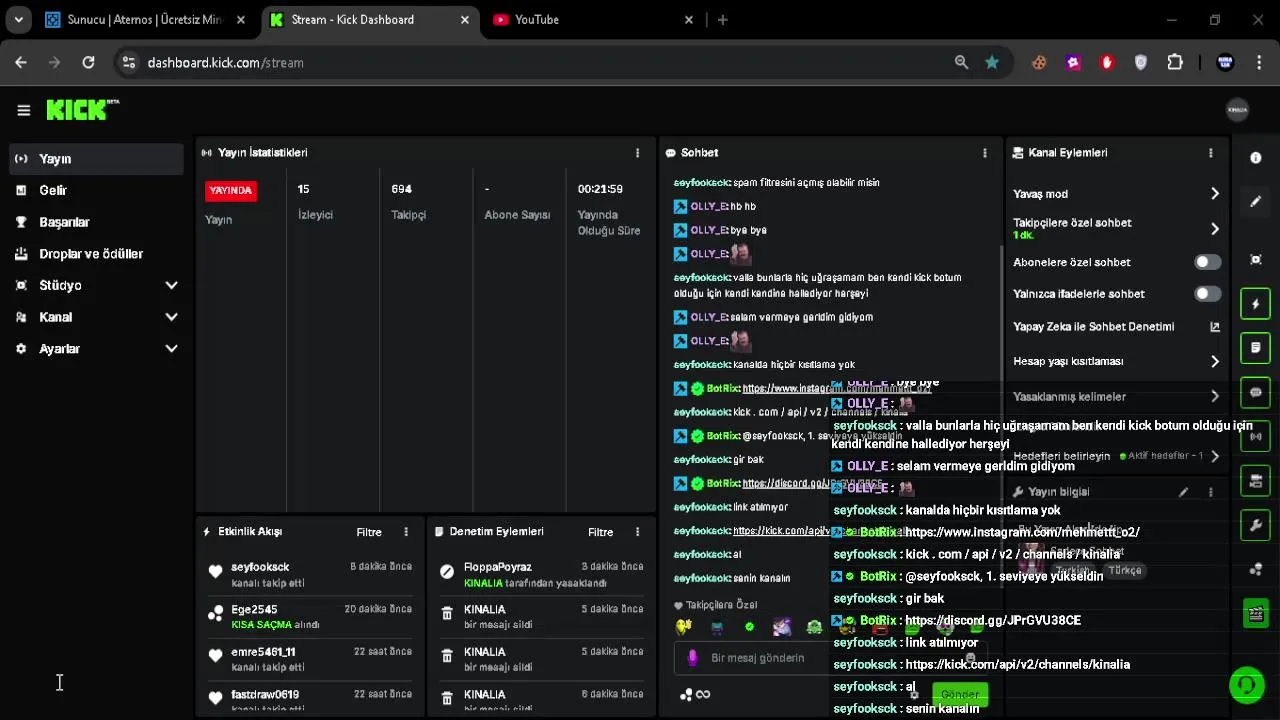Select Başarılar in the left sidebar

[x=97, y=222]
